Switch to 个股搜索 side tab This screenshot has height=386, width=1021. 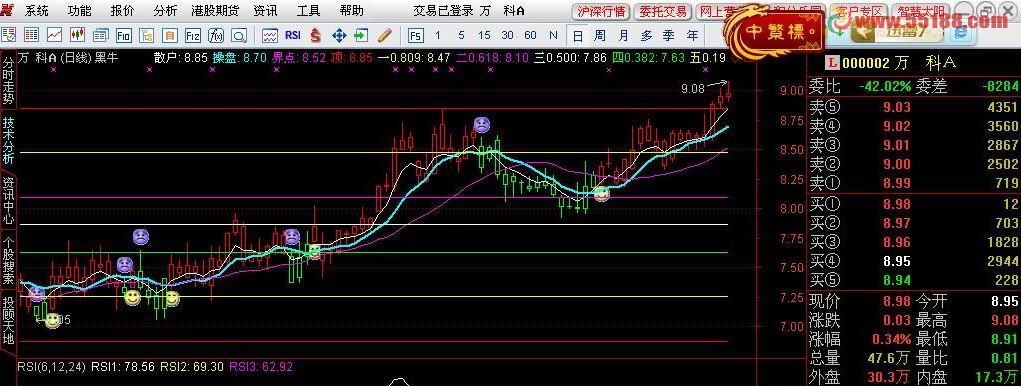click(x=8, y=260)
